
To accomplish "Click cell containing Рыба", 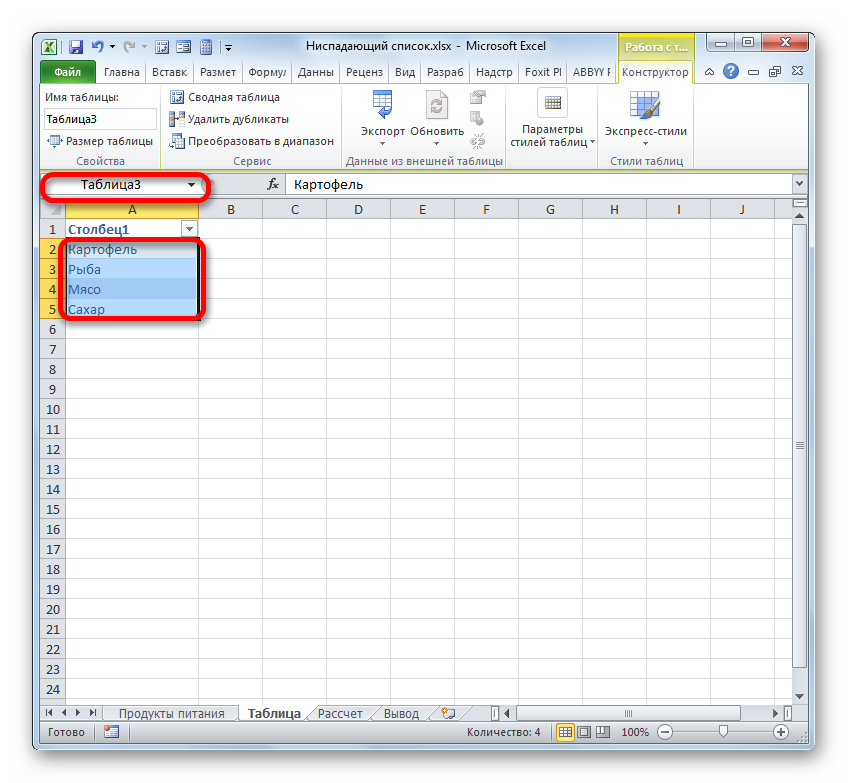I will click(132, 269).
